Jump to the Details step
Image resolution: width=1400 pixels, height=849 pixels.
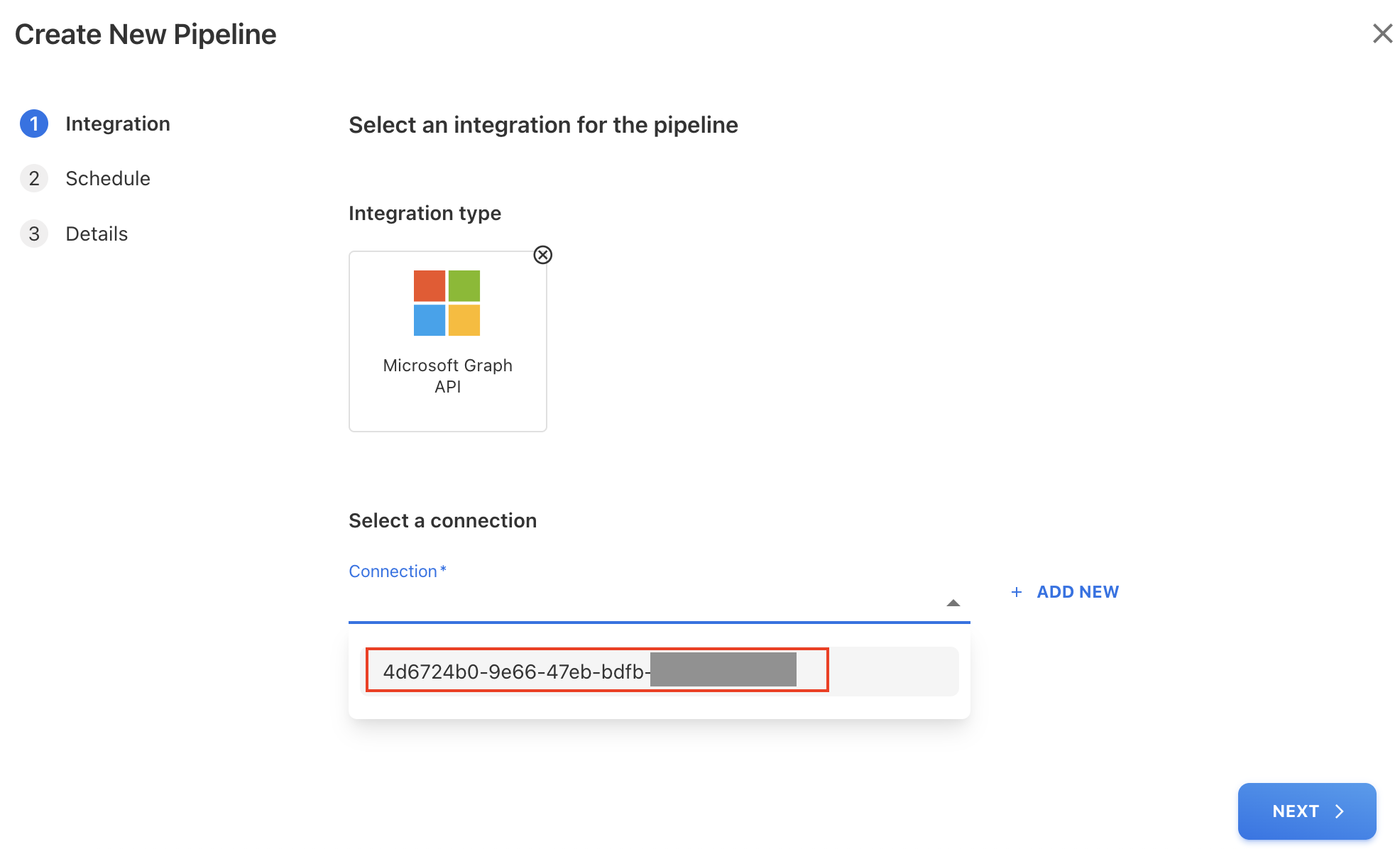[x=97, y=234]
